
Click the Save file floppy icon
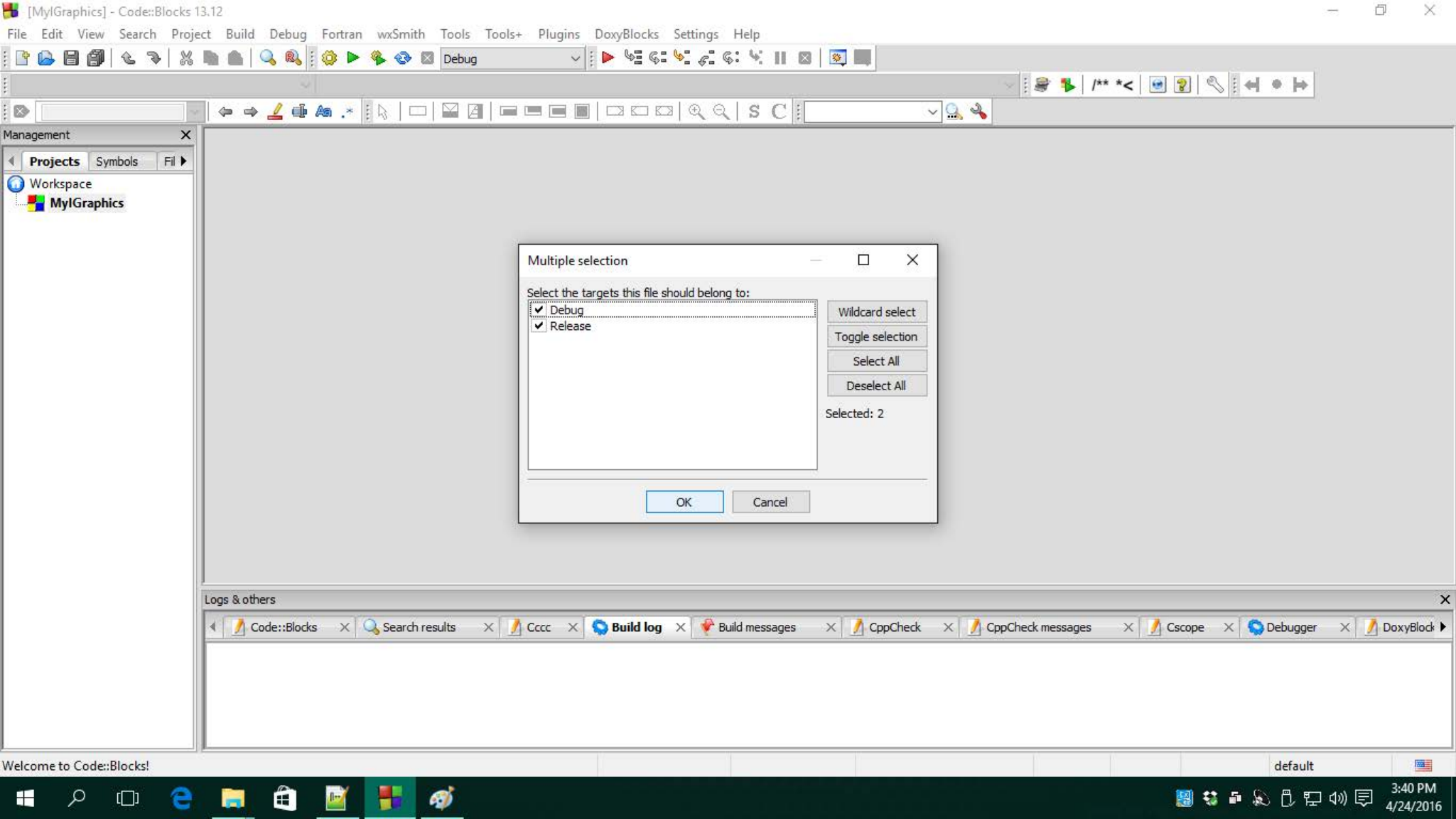coord(70,58)
